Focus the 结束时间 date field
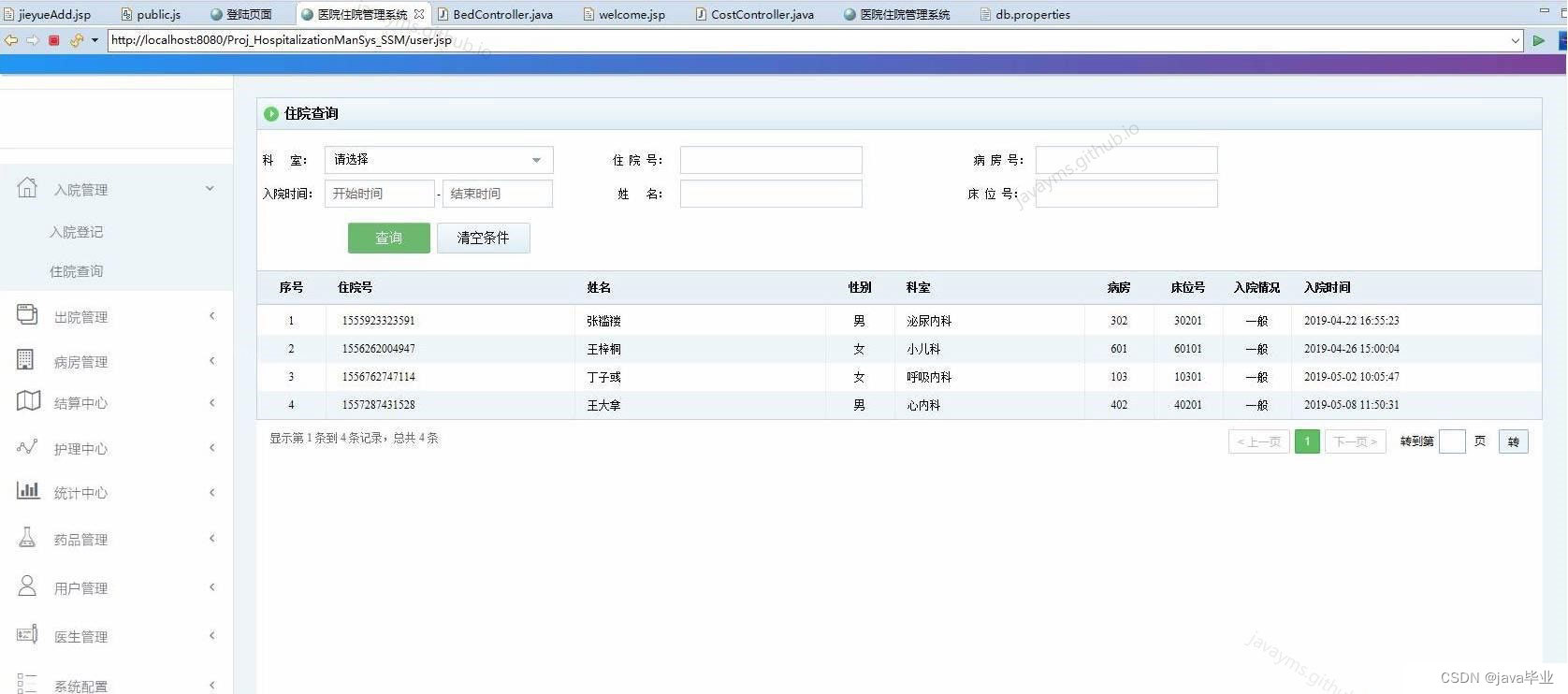Viewport: 1568px width, 694px height. click(498, 194)
